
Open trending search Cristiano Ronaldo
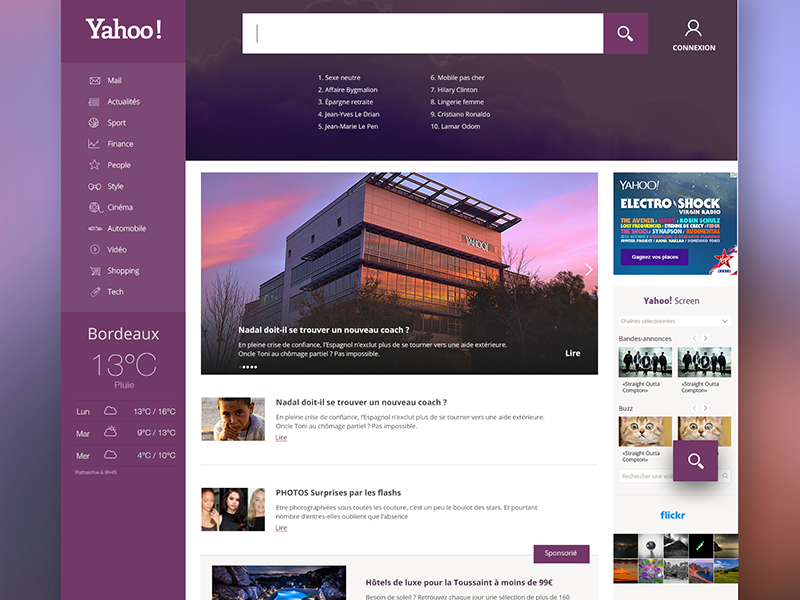(460, 114)
